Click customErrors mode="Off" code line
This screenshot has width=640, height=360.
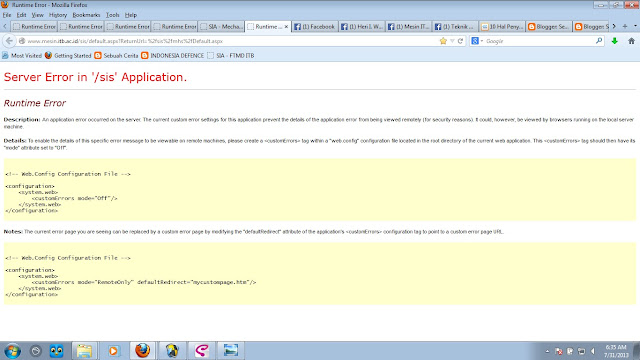click(75, 198)
